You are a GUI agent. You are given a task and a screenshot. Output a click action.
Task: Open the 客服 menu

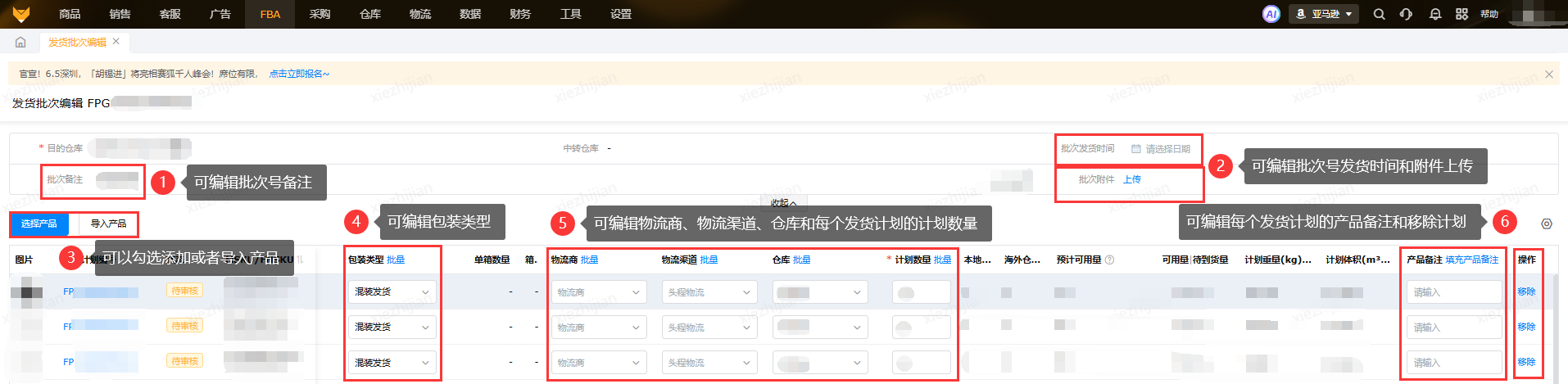[170, 14]
